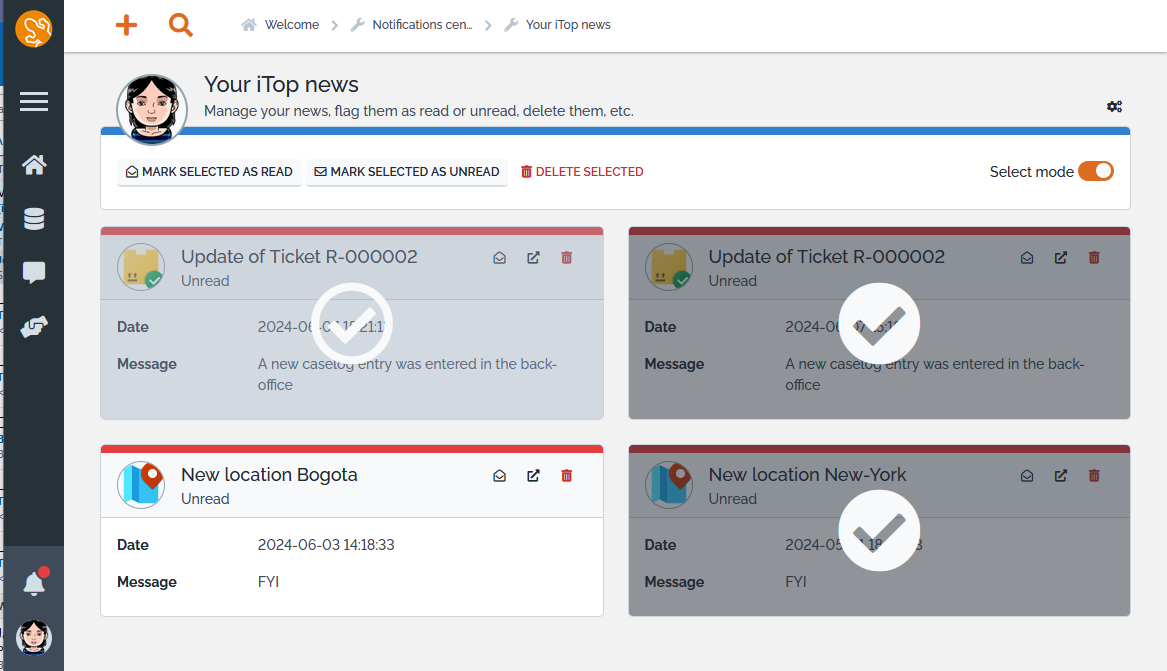Open the Welcome home sidebar icon
The height and width of the screenshot is (671, 1167).
(x=34, y=165)
